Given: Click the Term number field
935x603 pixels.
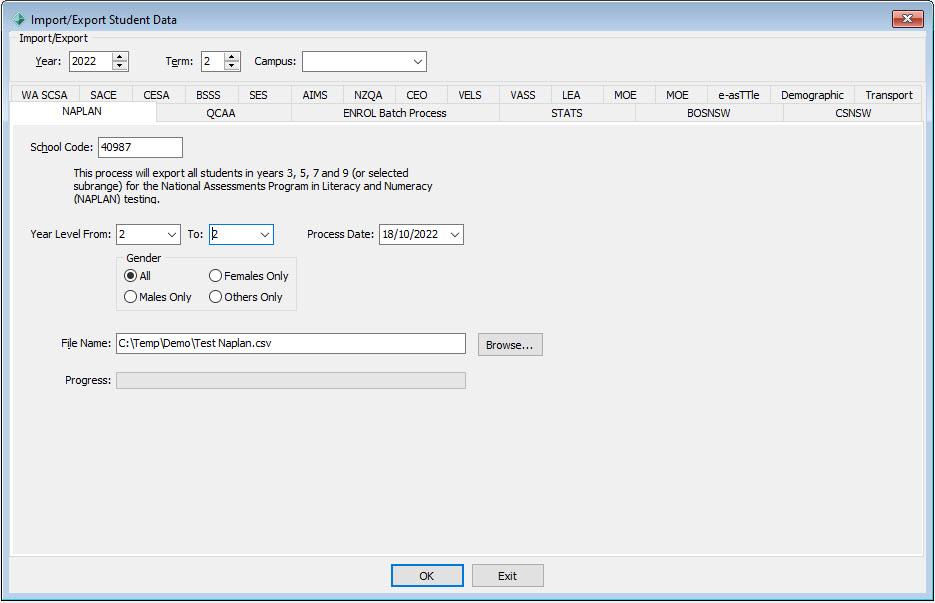Looking at the screenshot, I should 212,61.
